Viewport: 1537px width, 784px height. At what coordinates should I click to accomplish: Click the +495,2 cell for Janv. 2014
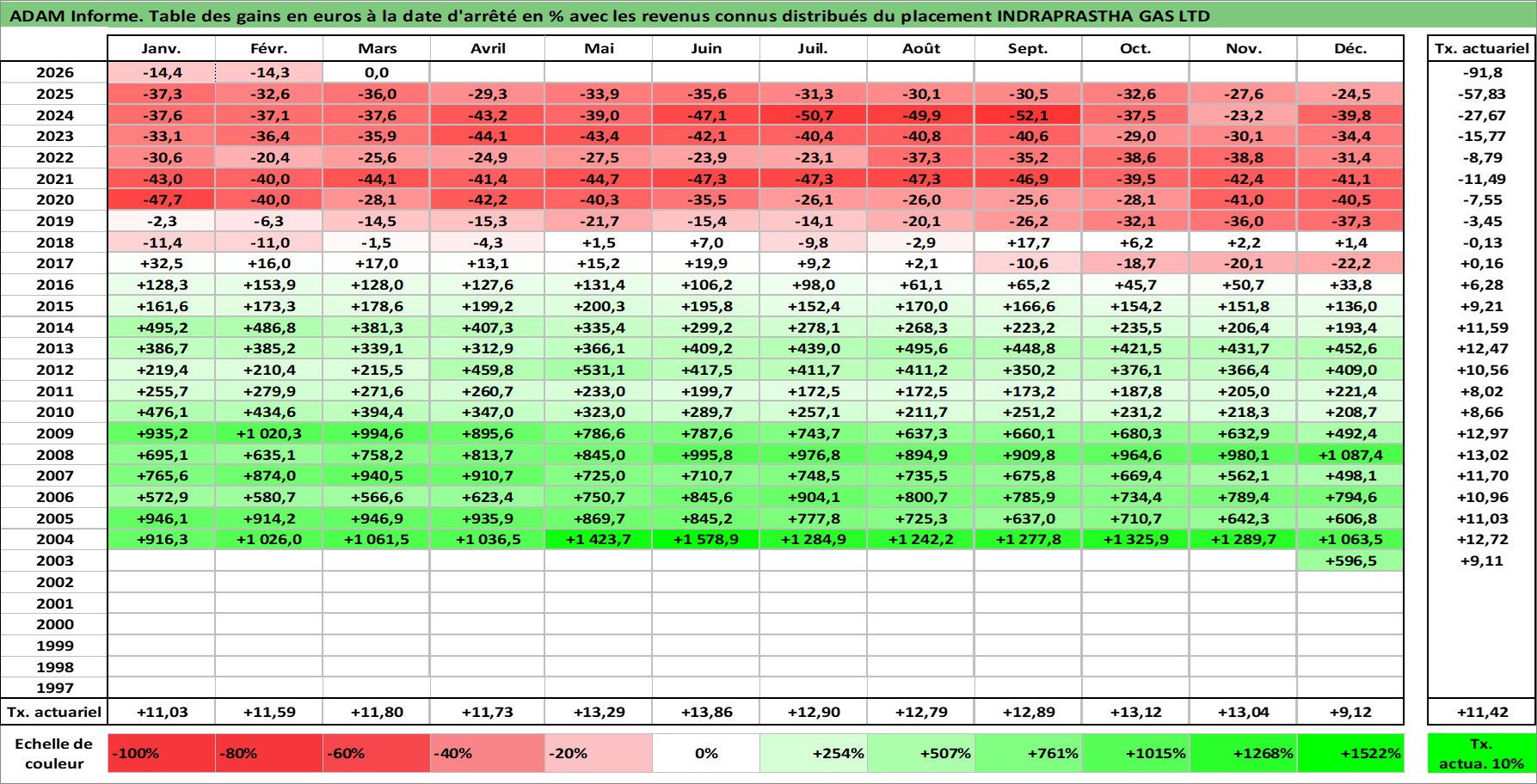pos(162,328)
